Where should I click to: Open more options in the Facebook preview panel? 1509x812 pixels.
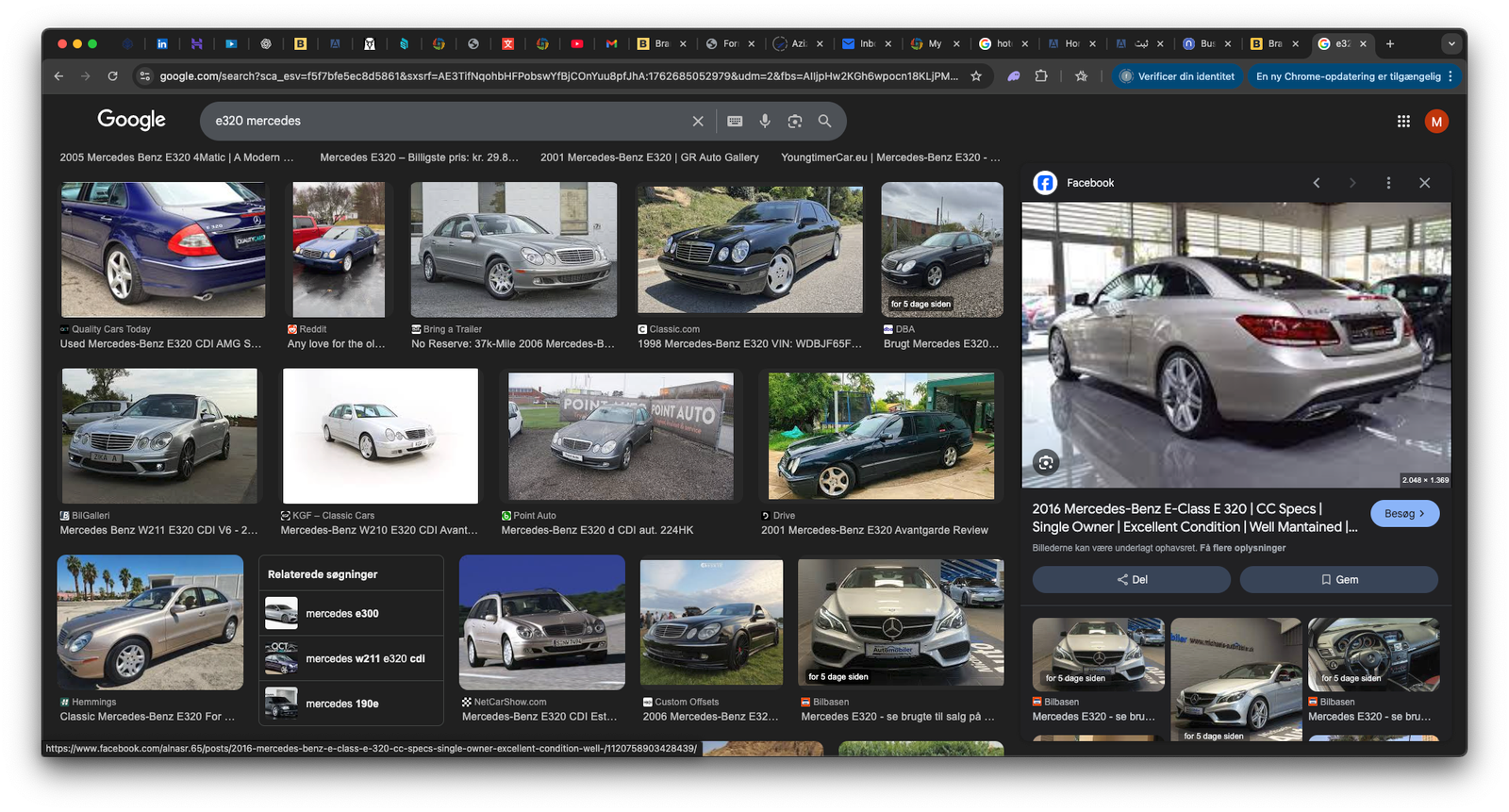[x=1388, y=183]
